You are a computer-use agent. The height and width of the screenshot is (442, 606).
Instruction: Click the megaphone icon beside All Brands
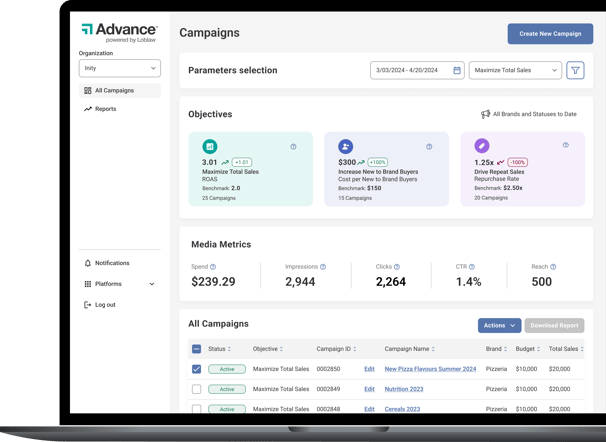485,114
